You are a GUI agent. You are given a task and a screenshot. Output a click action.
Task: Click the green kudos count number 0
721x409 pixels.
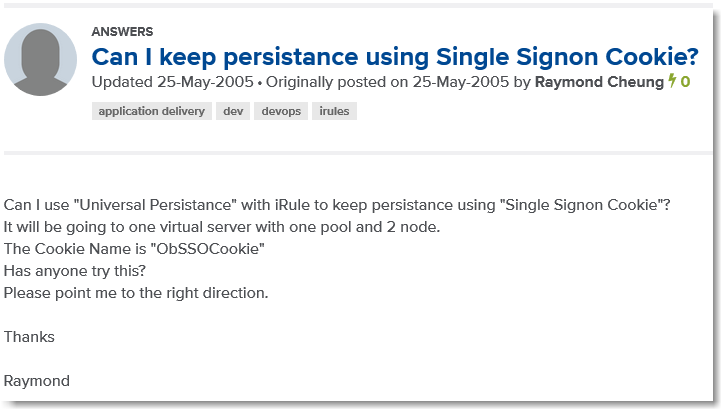(x=685, y=82)
